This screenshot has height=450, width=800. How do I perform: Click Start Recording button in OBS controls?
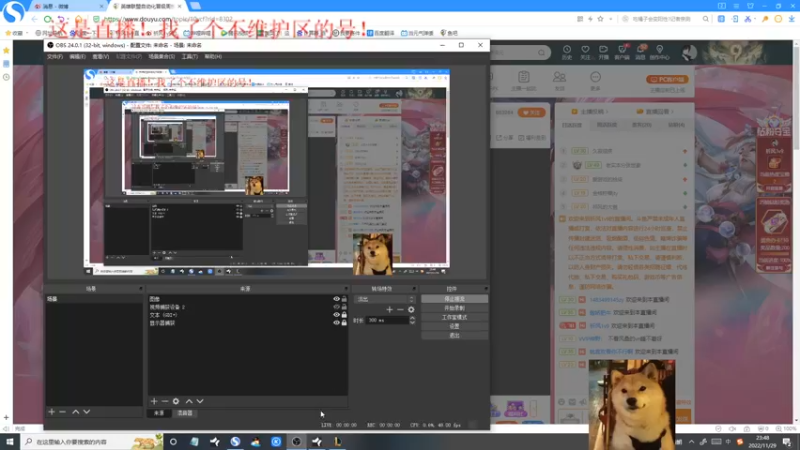[454, 308]
